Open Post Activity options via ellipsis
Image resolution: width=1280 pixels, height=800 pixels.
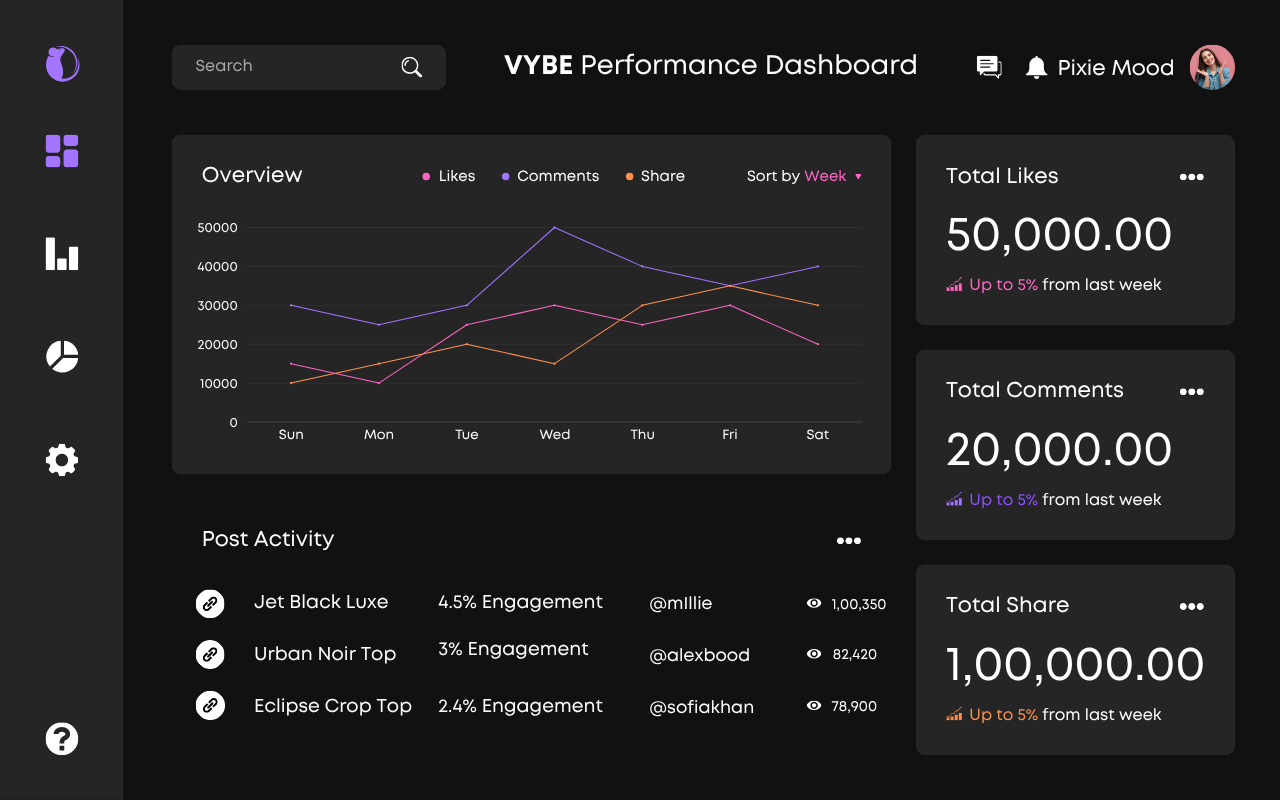tap(849, 540)
